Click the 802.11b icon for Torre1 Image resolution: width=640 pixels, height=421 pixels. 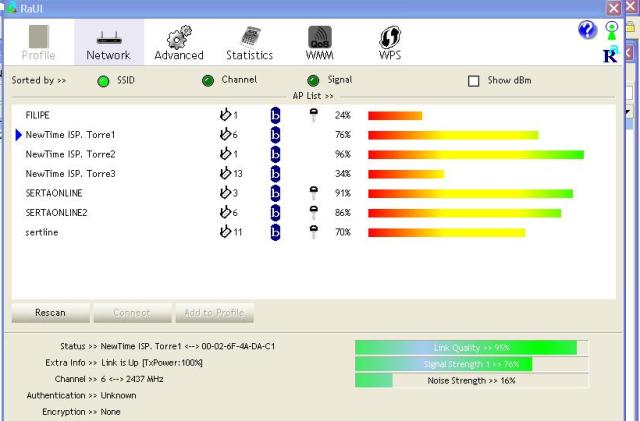click(x=276, y=135)
